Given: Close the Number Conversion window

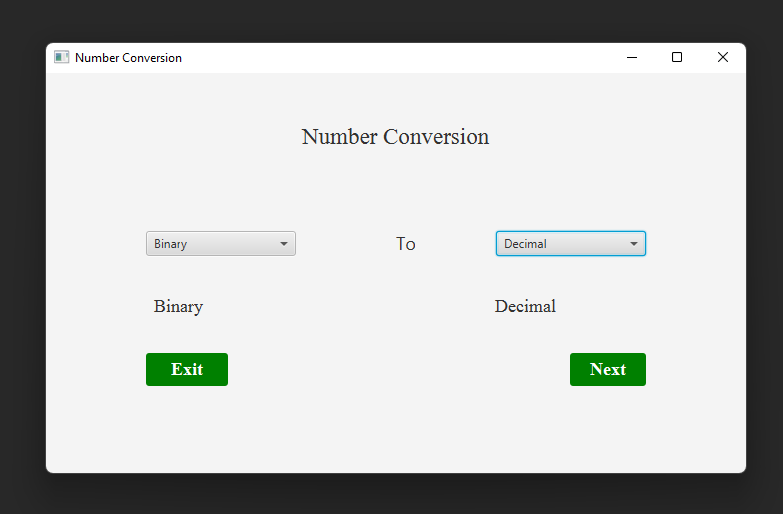Looking at the screenshot, I should [723, 57].
